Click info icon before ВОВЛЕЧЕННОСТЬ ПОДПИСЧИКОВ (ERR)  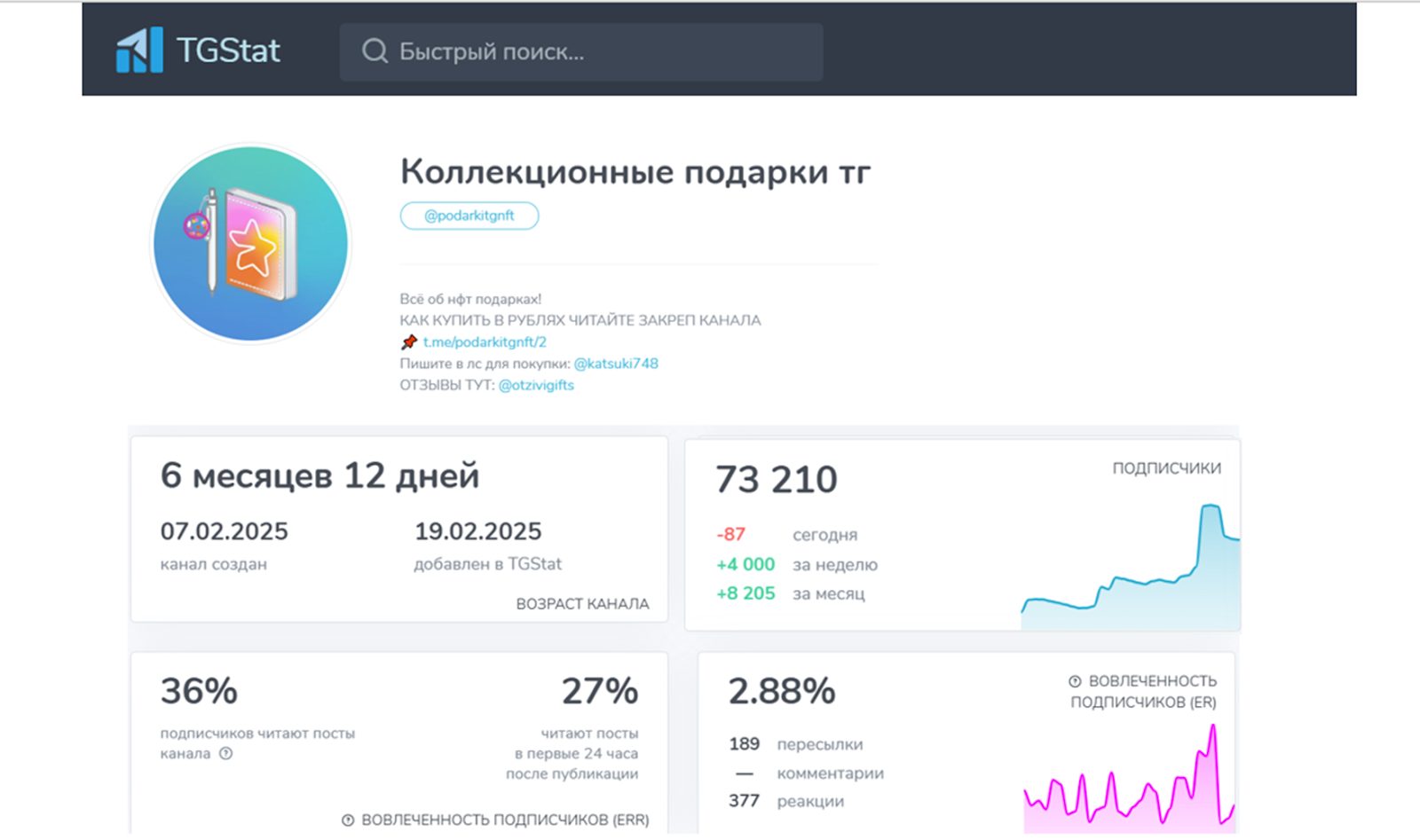click(348, 820)
